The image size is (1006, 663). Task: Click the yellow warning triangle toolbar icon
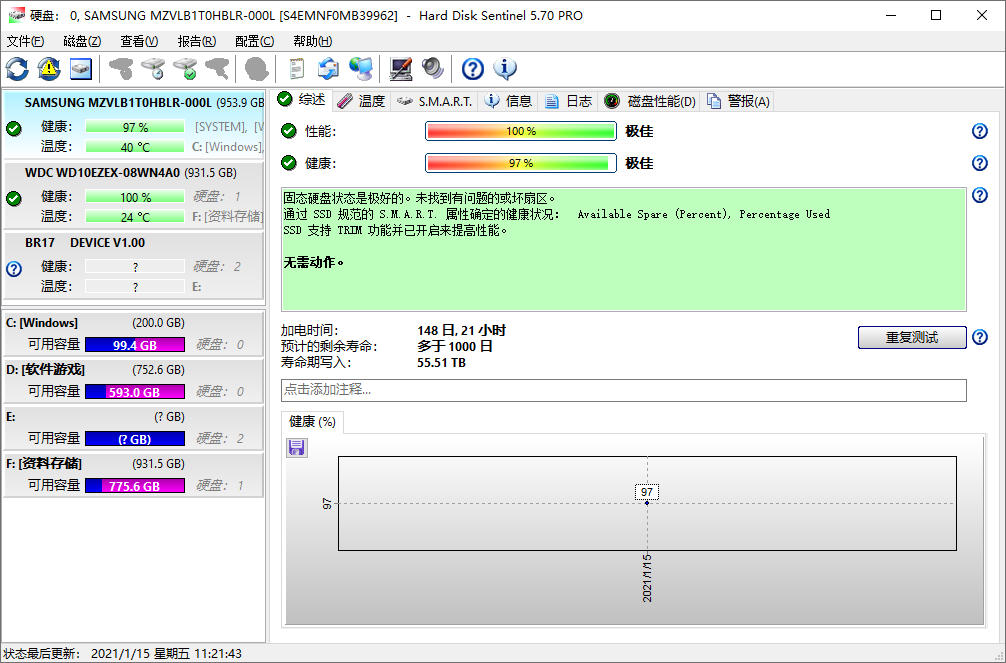point(49,69)
